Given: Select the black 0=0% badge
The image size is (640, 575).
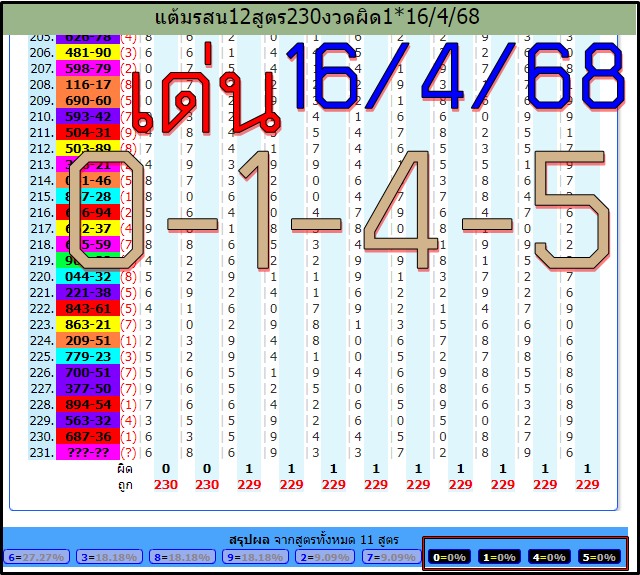Looking at the screenshot, I should [x=450, y=557].
